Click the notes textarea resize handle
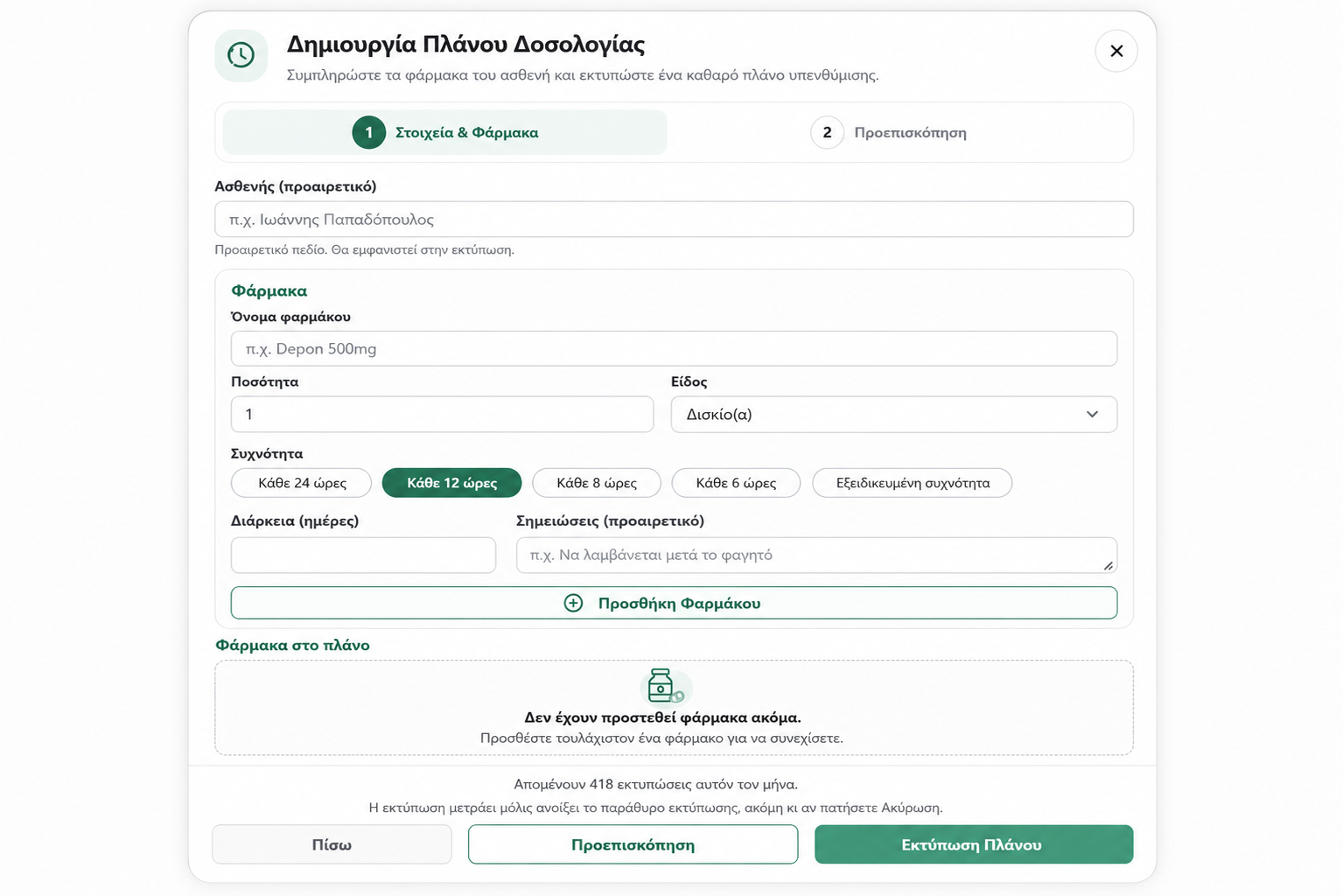Screen dimensions: 1343x896 [x=1109, y=565]
